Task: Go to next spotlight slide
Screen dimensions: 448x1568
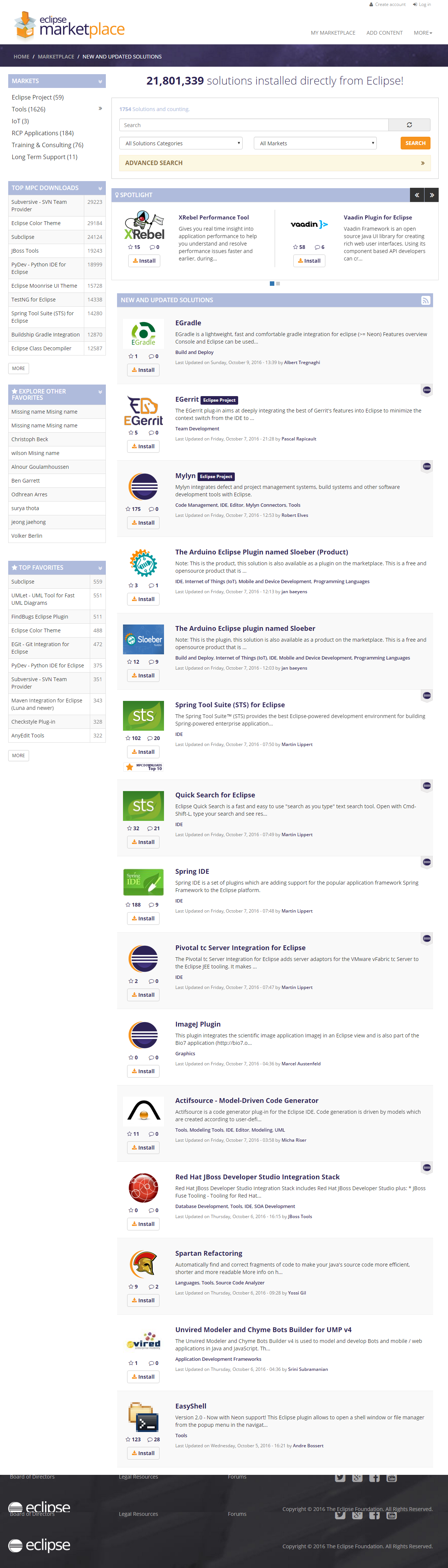Action: (432, 195)
